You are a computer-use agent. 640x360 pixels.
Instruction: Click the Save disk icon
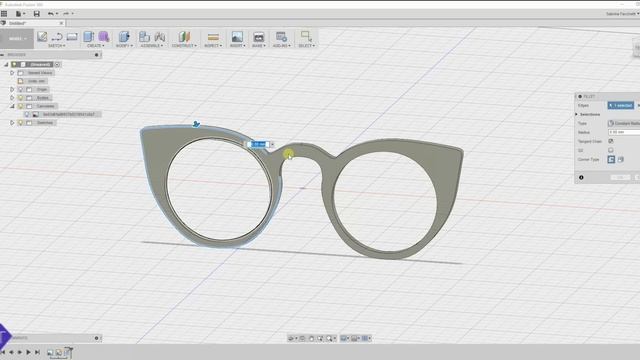coord(36,13)
